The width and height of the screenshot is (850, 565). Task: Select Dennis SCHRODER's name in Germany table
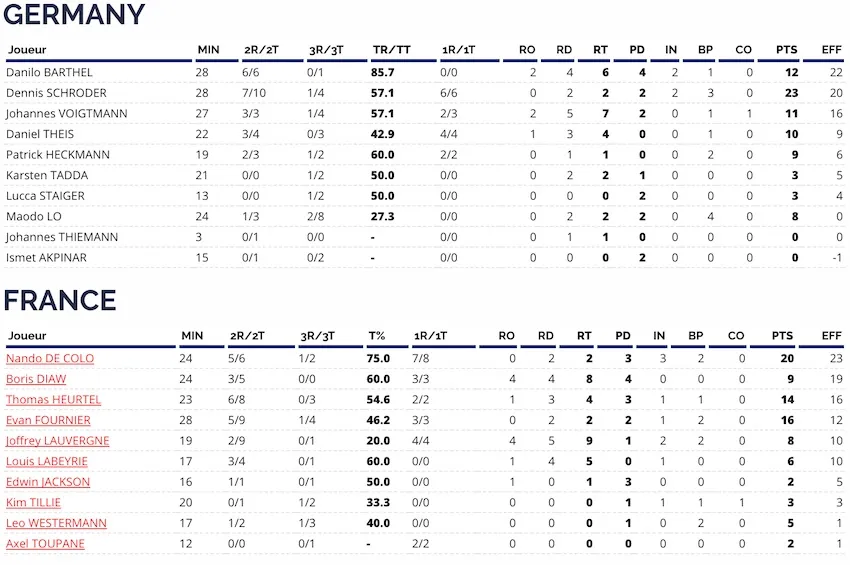click(55, 93)
